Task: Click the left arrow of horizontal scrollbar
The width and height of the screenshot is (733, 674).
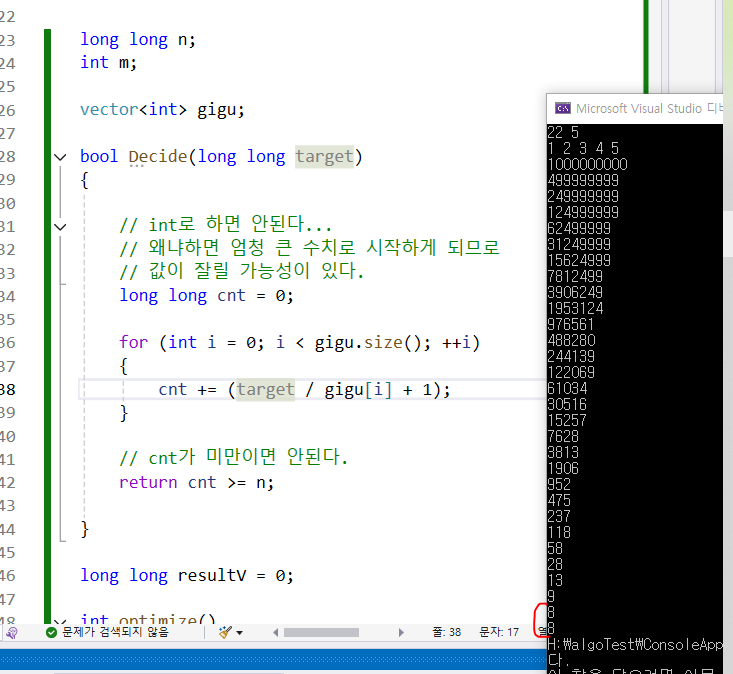Action: click(275, 632)
